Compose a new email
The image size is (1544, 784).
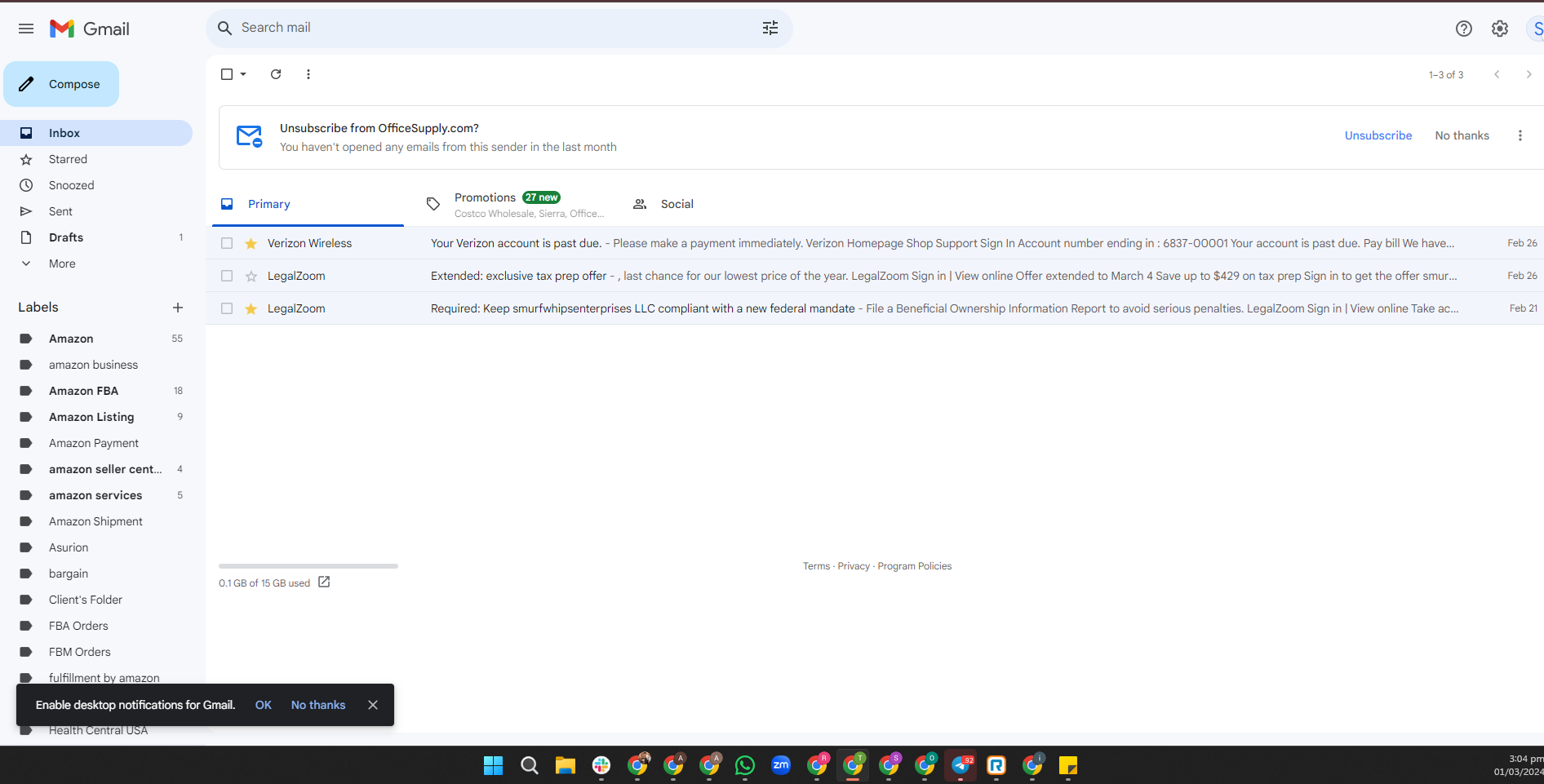tap(61, 84)
